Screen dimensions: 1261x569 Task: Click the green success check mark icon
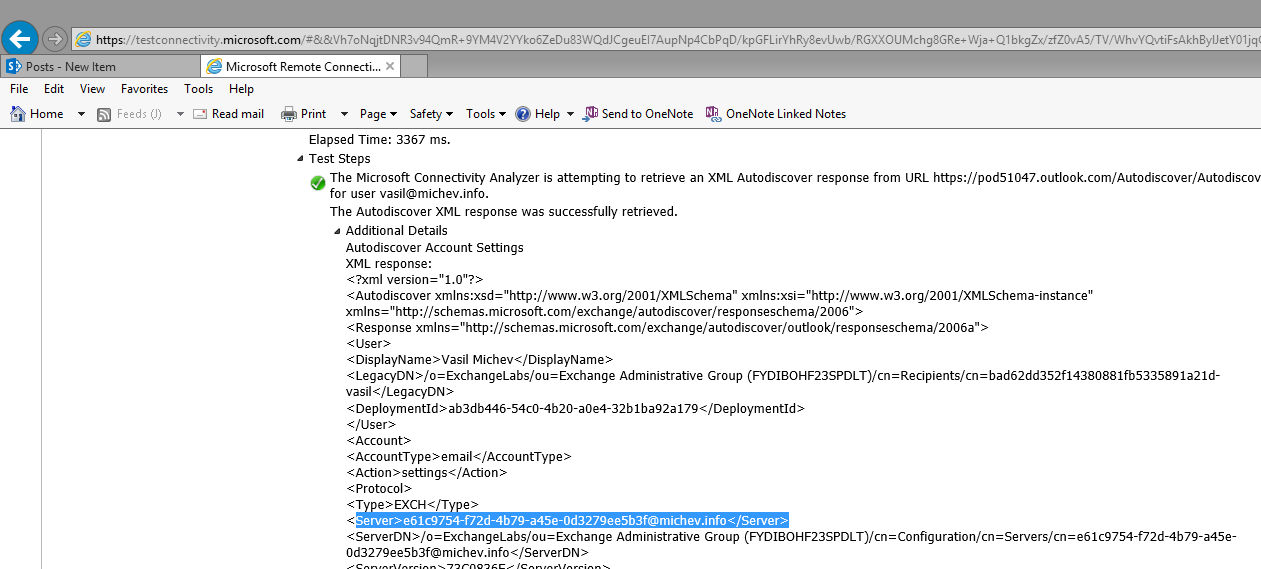tap(318, 183)
